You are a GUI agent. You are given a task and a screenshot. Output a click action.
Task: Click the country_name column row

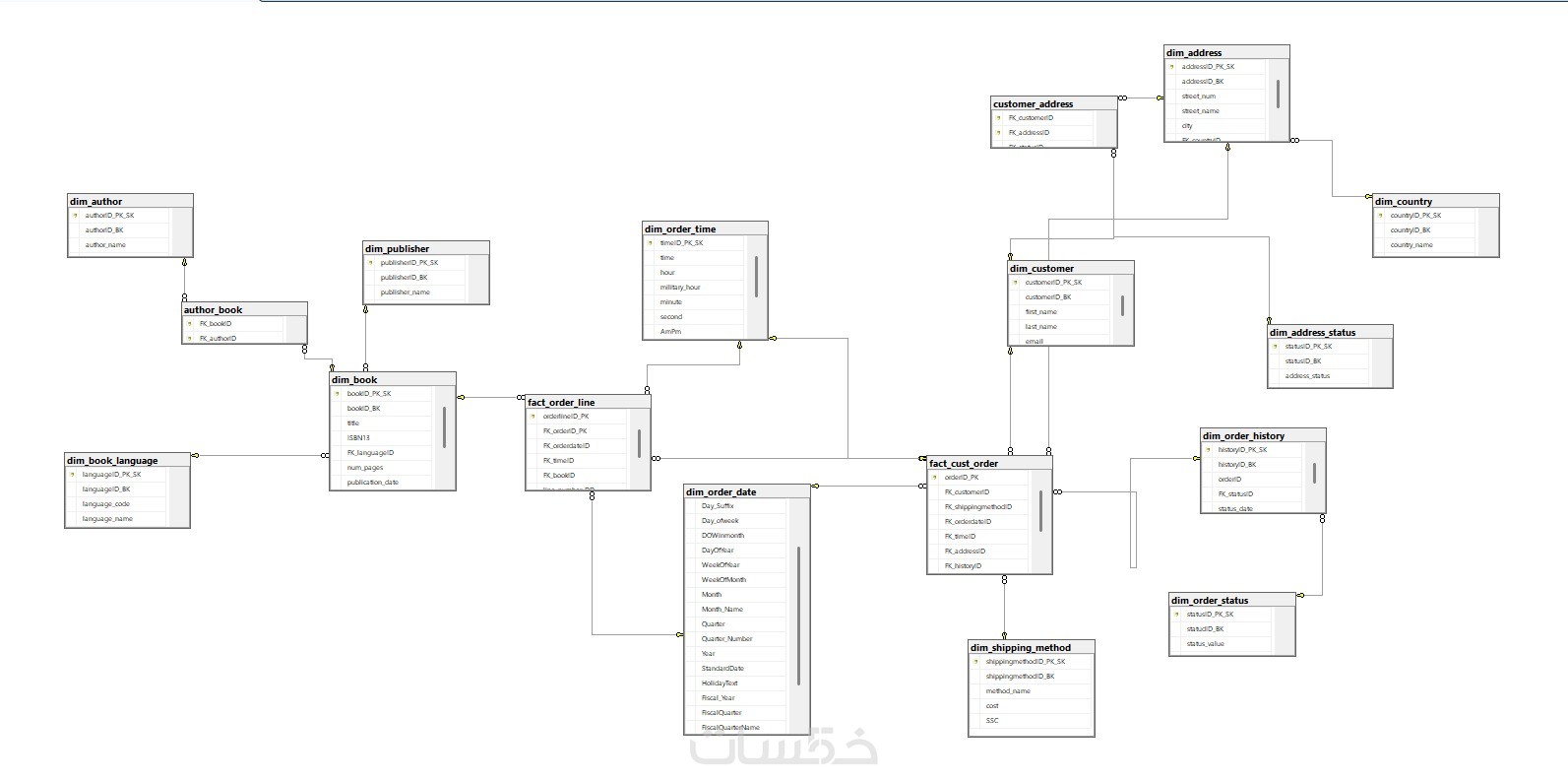click(x=1424, y=245)
